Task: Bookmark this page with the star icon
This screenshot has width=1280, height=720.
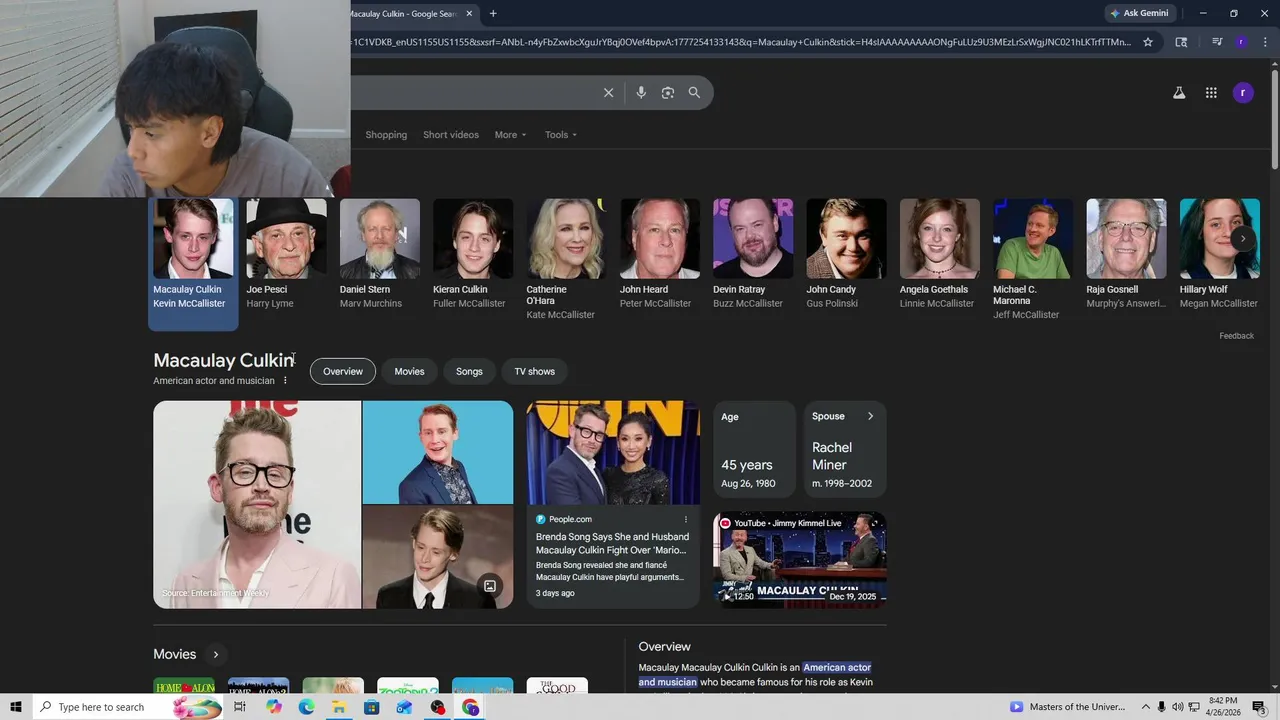Action: pos(1148,42)
